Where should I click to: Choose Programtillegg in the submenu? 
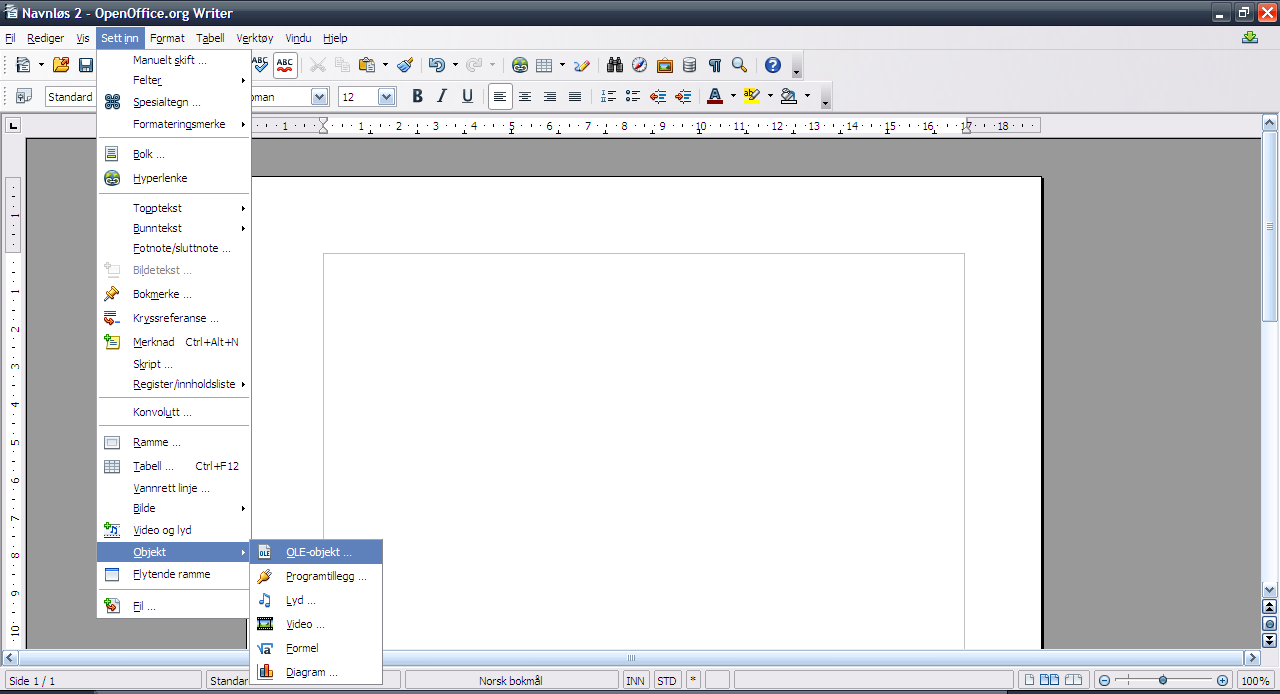pyautogui.click(x=316, y=576)
